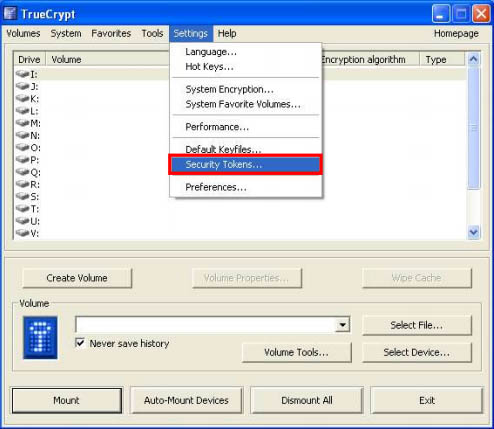The width and height of the screenshot is (494, 429).
Task: Click the Dismount All button
Action: tap(307, 400)
